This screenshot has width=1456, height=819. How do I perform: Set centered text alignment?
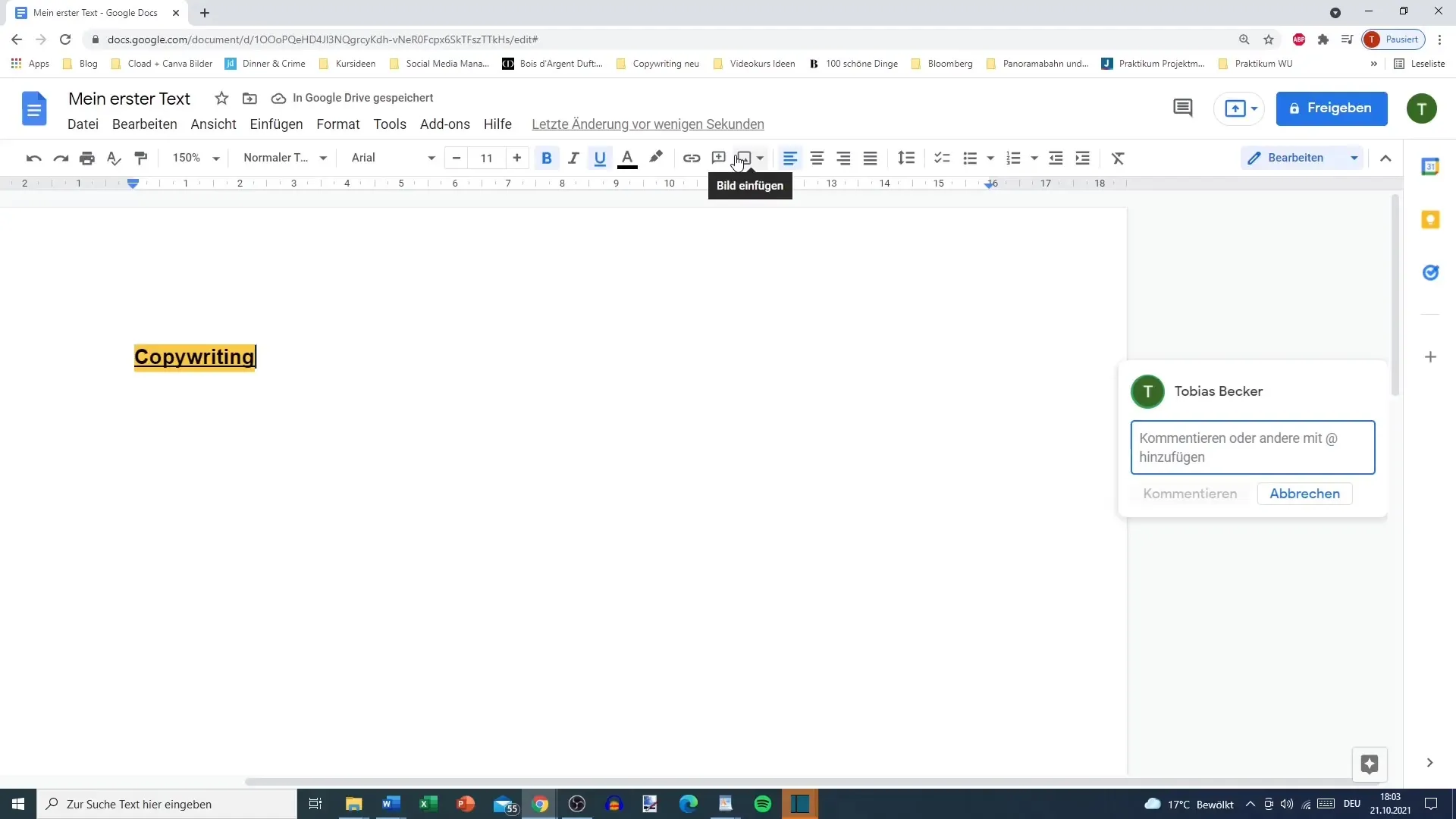(817, 158)
